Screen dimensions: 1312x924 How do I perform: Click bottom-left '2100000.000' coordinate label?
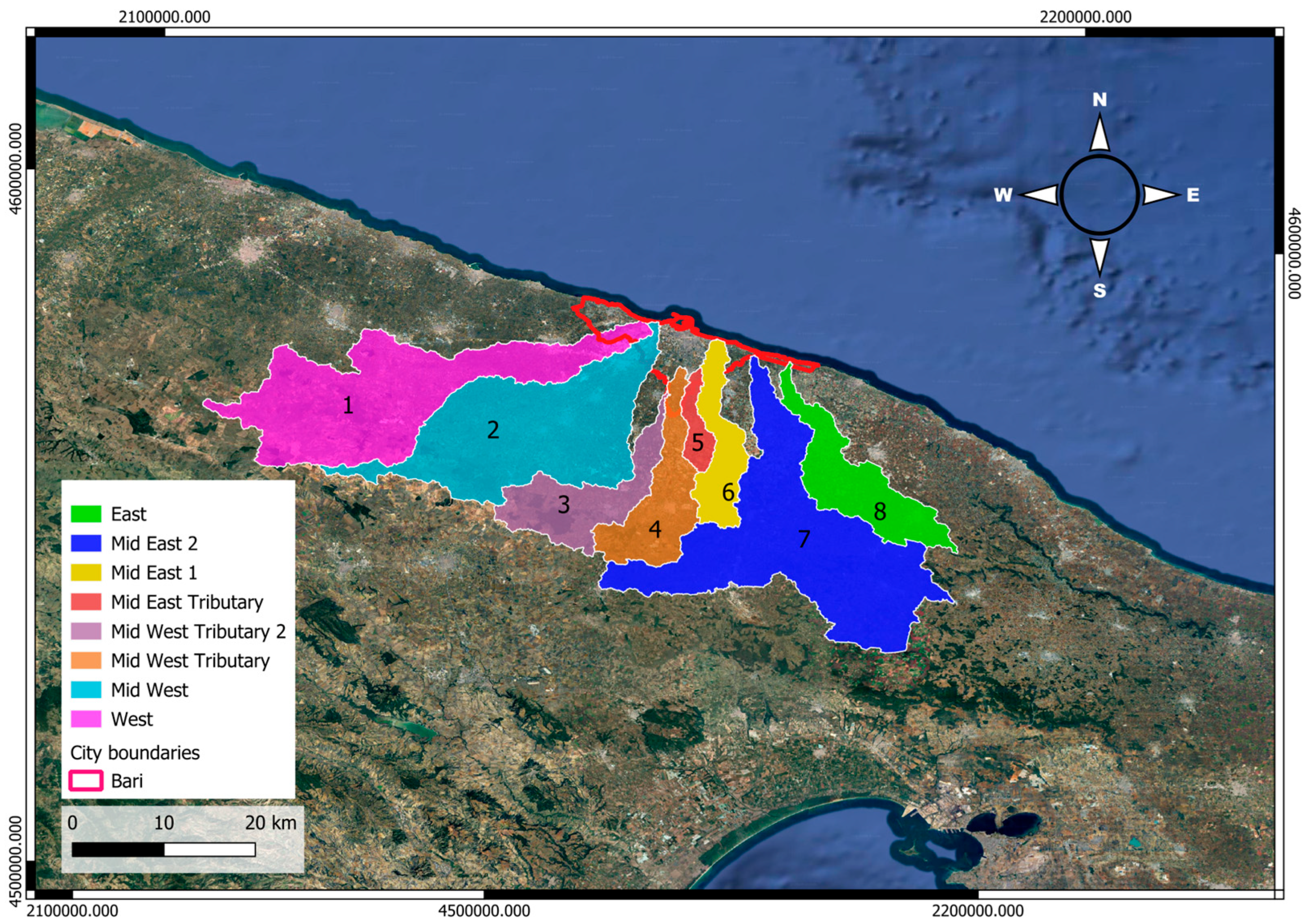click(72, 911)
